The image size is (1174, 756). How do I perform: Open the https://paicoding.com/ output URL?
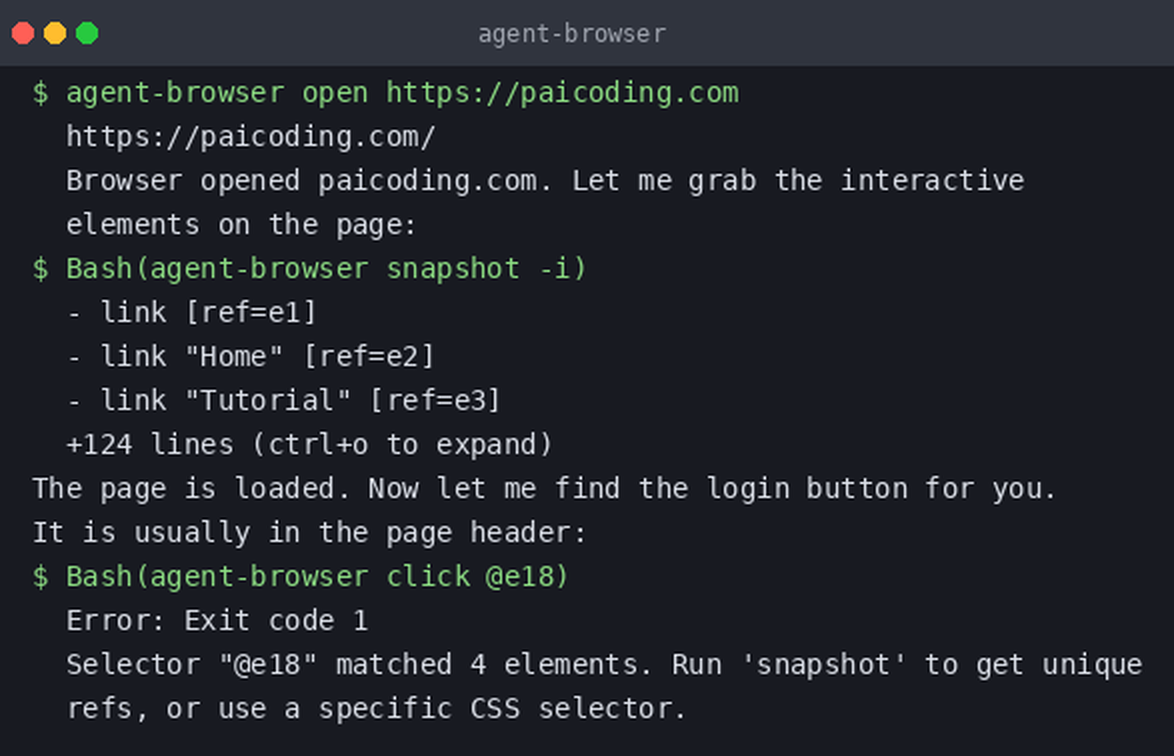(x=251, y=137)
